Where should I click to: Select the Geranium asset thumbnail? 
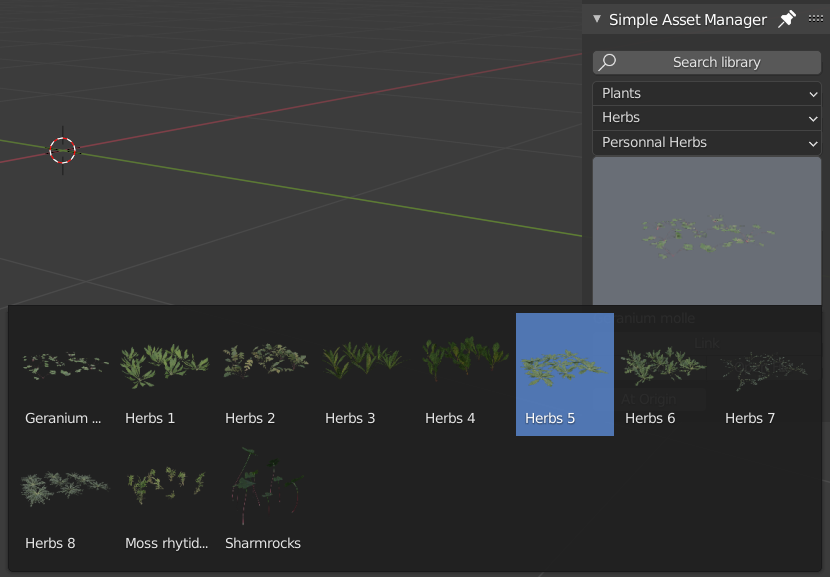65,375
